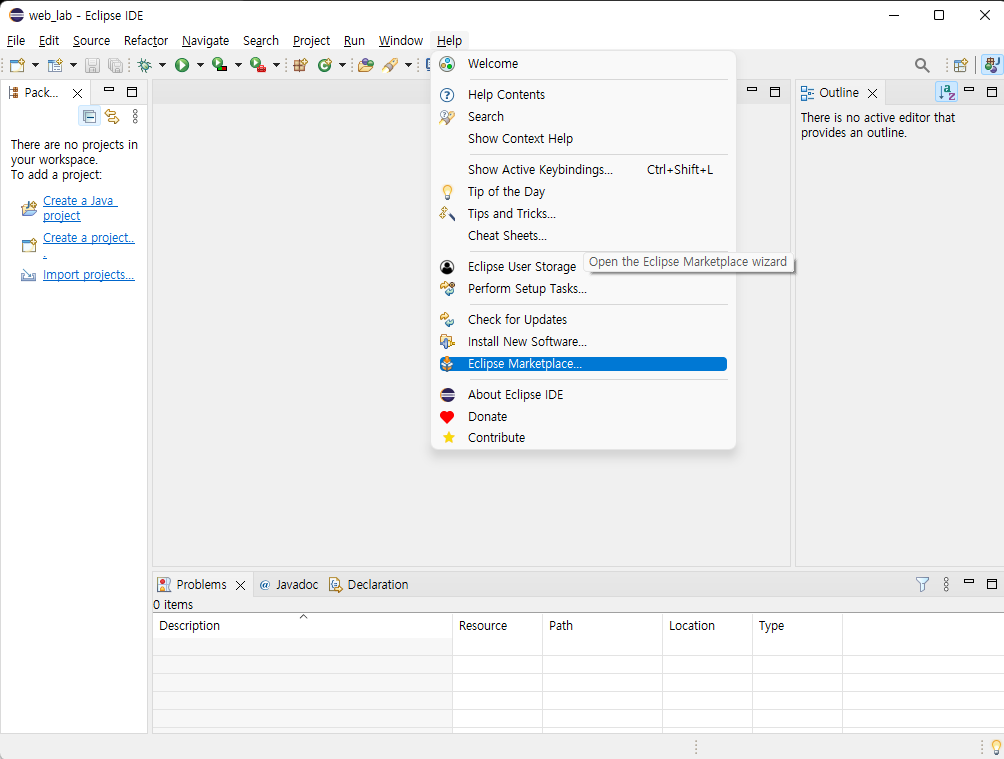Screen dimensions: 1004x759
Task: Minimize the Problems view panel
Action: (x=969, y=582)
